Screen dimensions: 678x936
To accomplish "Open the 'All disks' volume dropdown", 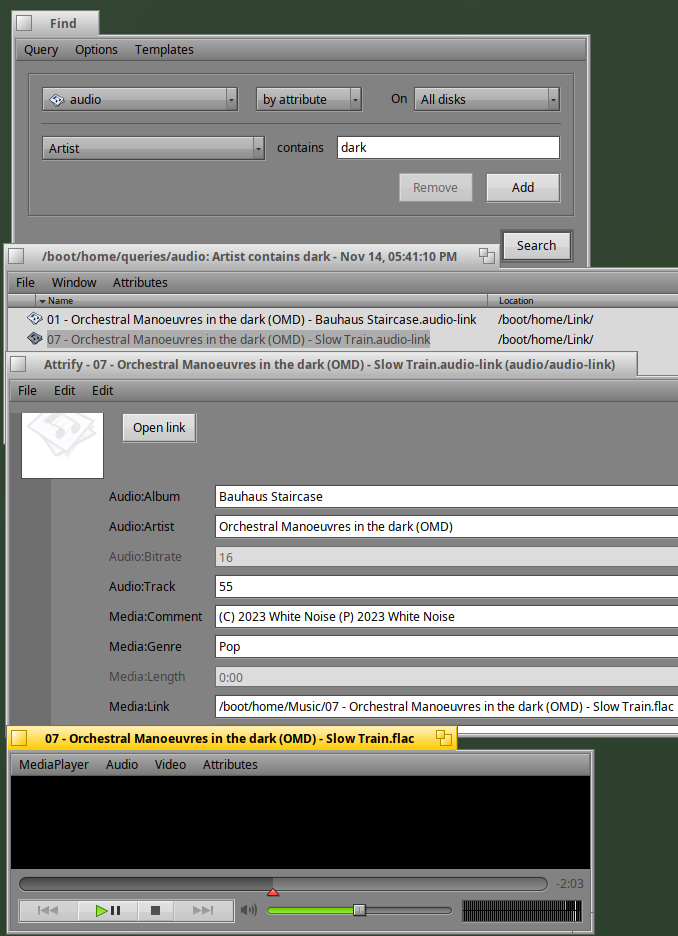I will click(x=486, y=99).
